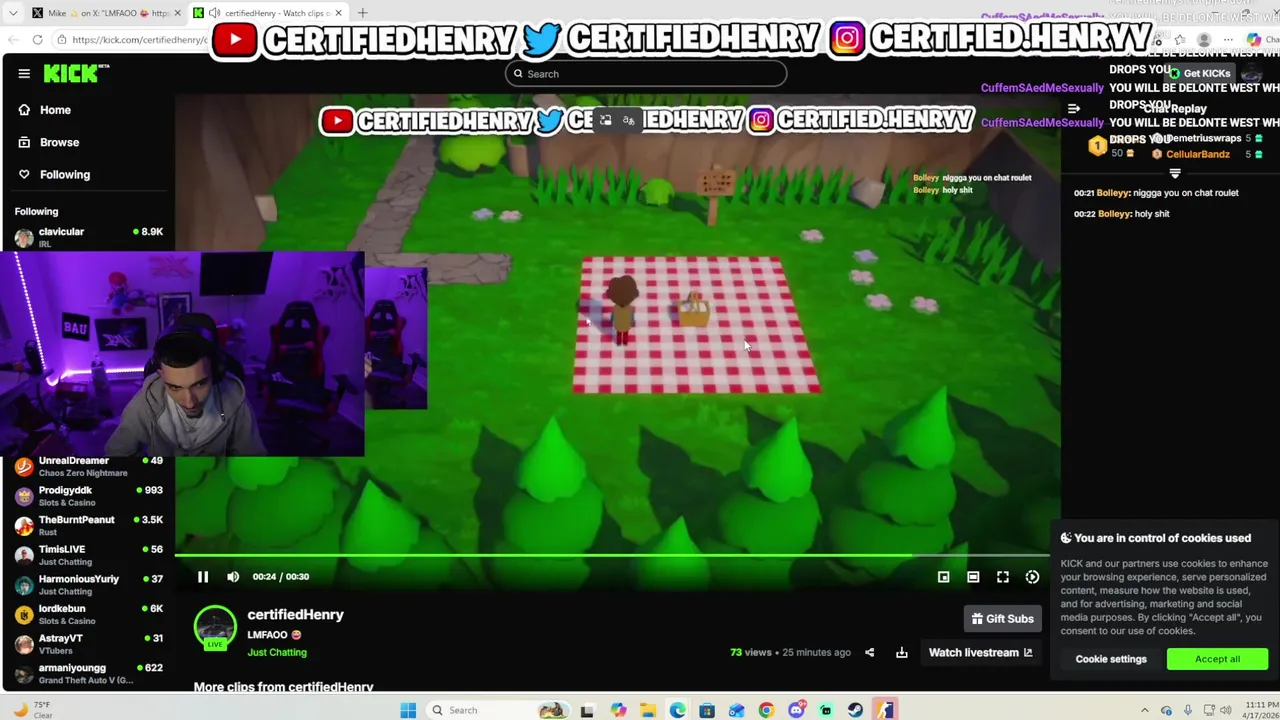Click the Just Chatting category link
Image resolution: width=1280 pixels, height=720 pixels.
277,652
